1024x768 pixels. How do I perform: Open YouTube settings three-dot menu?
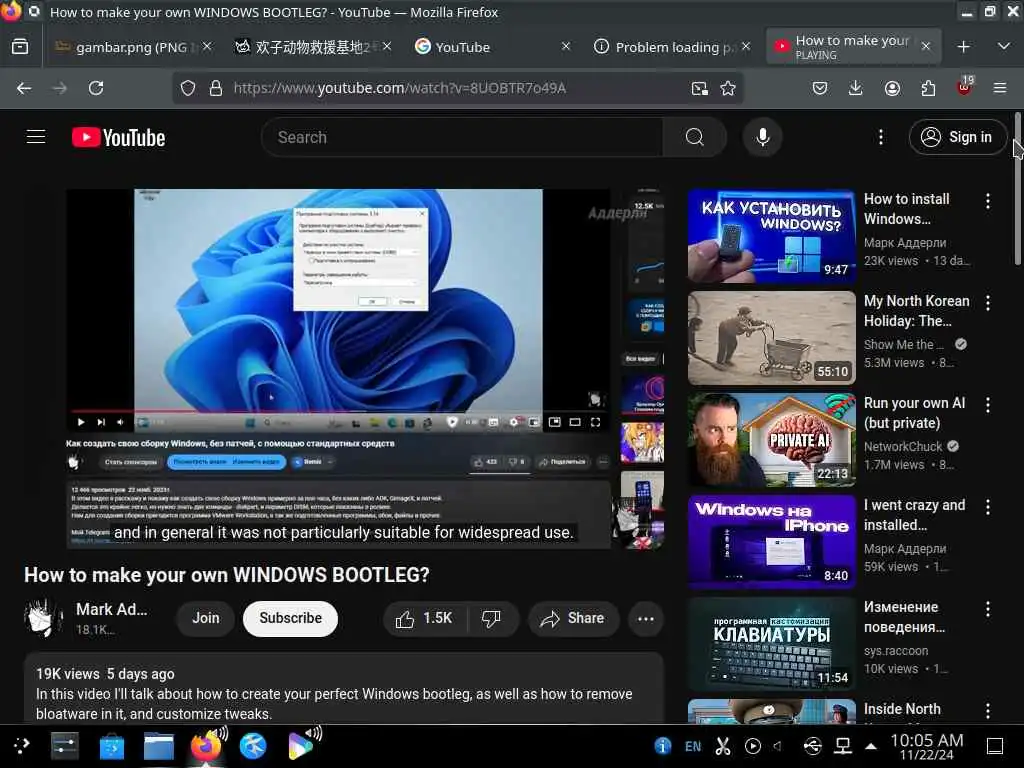tap(880, 137)
